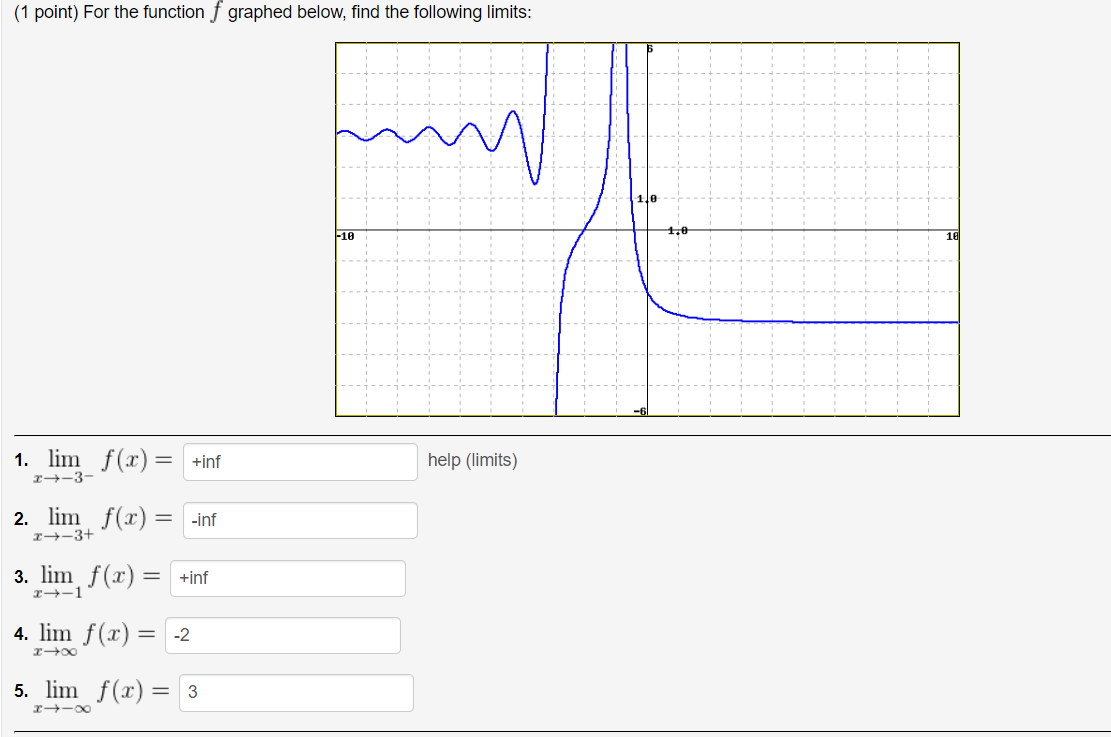Select the -inf answer box for limit 2

(x=299, y=520)
